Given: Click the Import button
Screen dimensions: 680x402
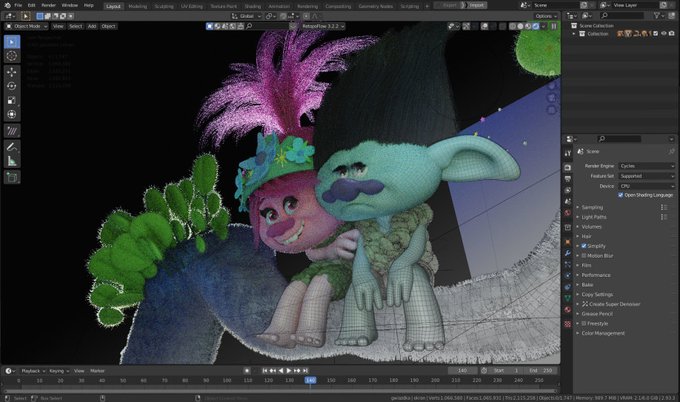Looking at the screenshot, I should [x=476, y=5].
